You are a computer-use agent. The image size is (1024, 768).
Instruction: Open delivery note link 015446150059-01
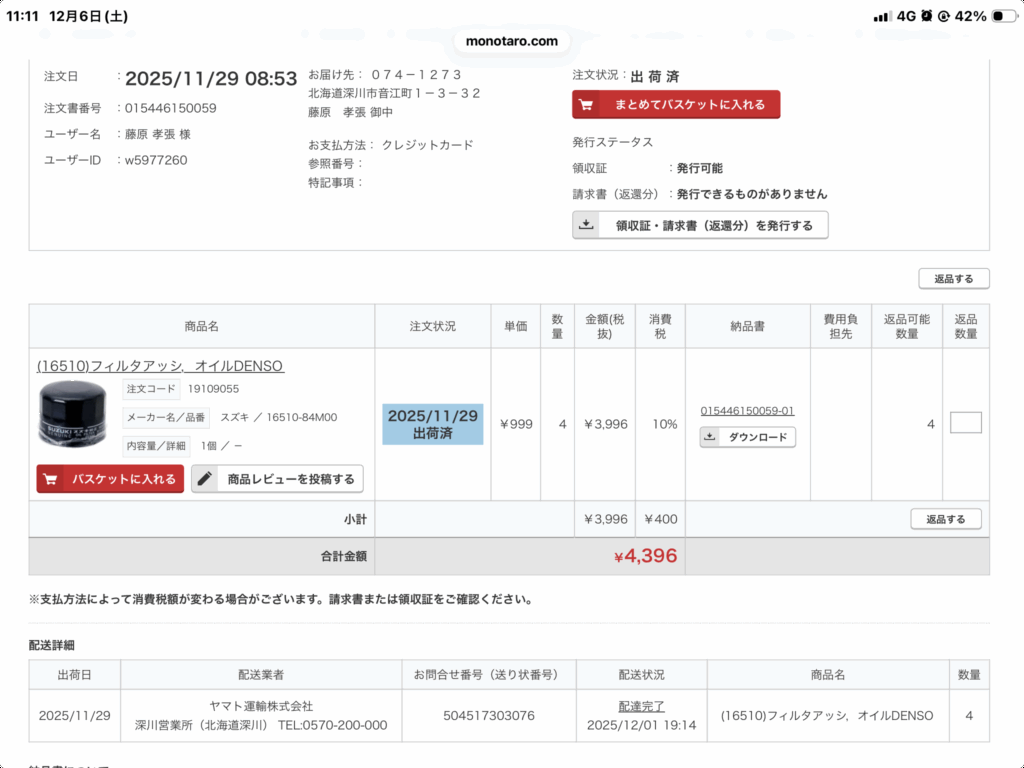pyautogui.click(x=747, y=411)
